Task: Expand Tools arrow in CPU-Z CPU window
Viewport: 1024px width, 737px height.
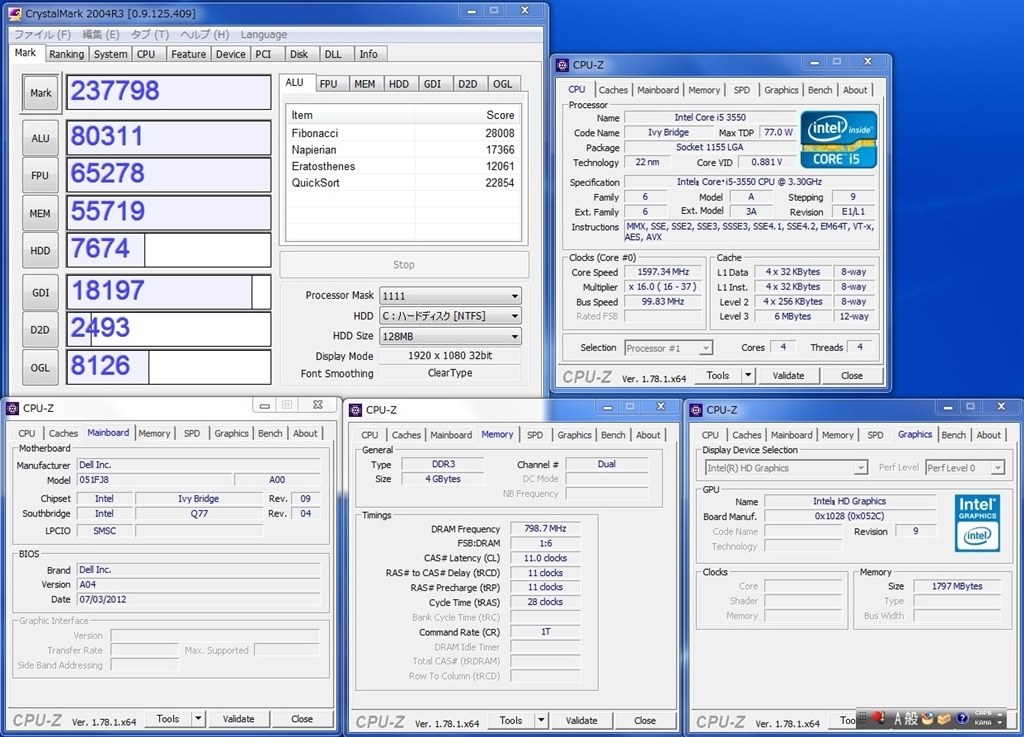Action: coord(748,375)
